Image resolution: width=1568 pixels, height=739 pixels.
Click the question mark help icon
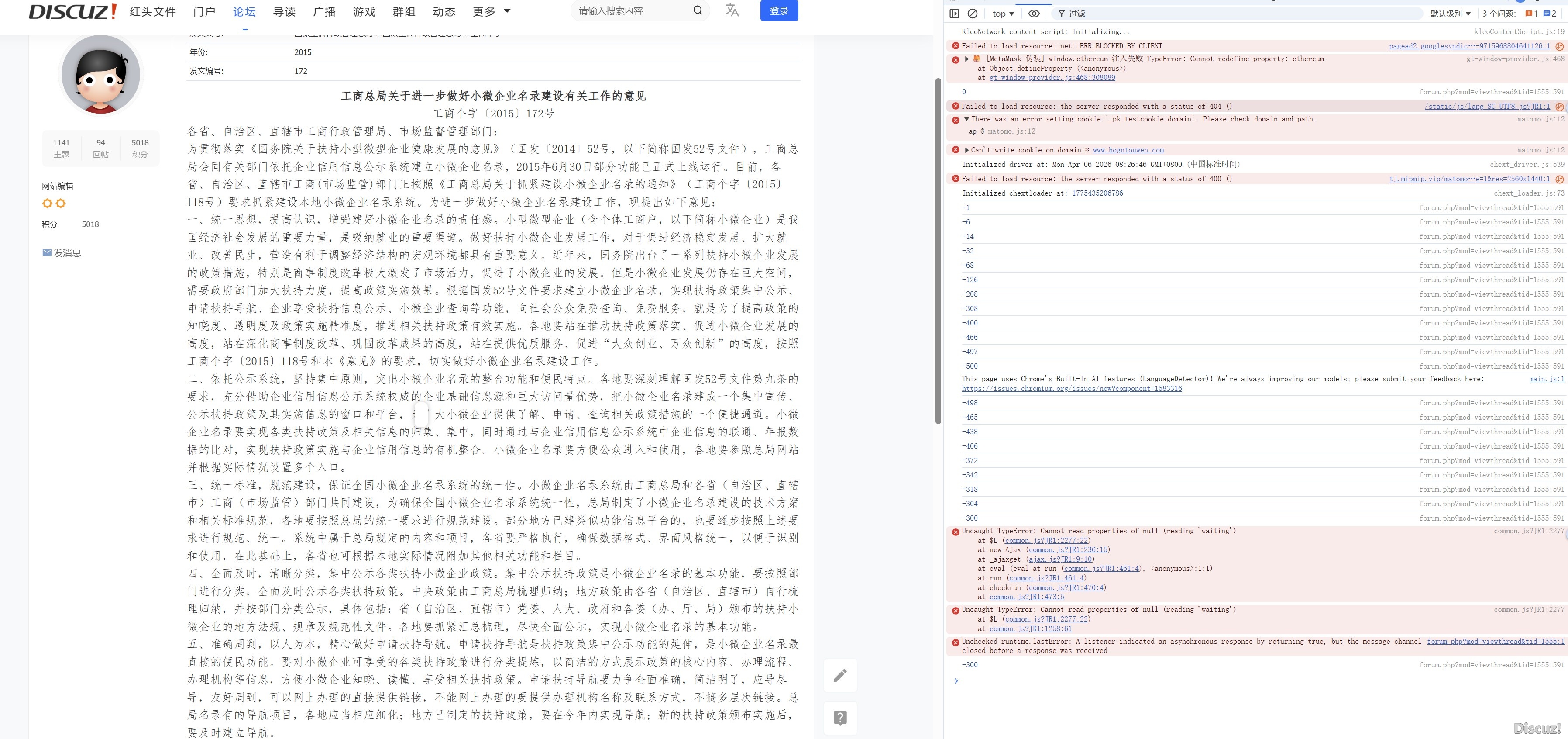coord(840,718)
